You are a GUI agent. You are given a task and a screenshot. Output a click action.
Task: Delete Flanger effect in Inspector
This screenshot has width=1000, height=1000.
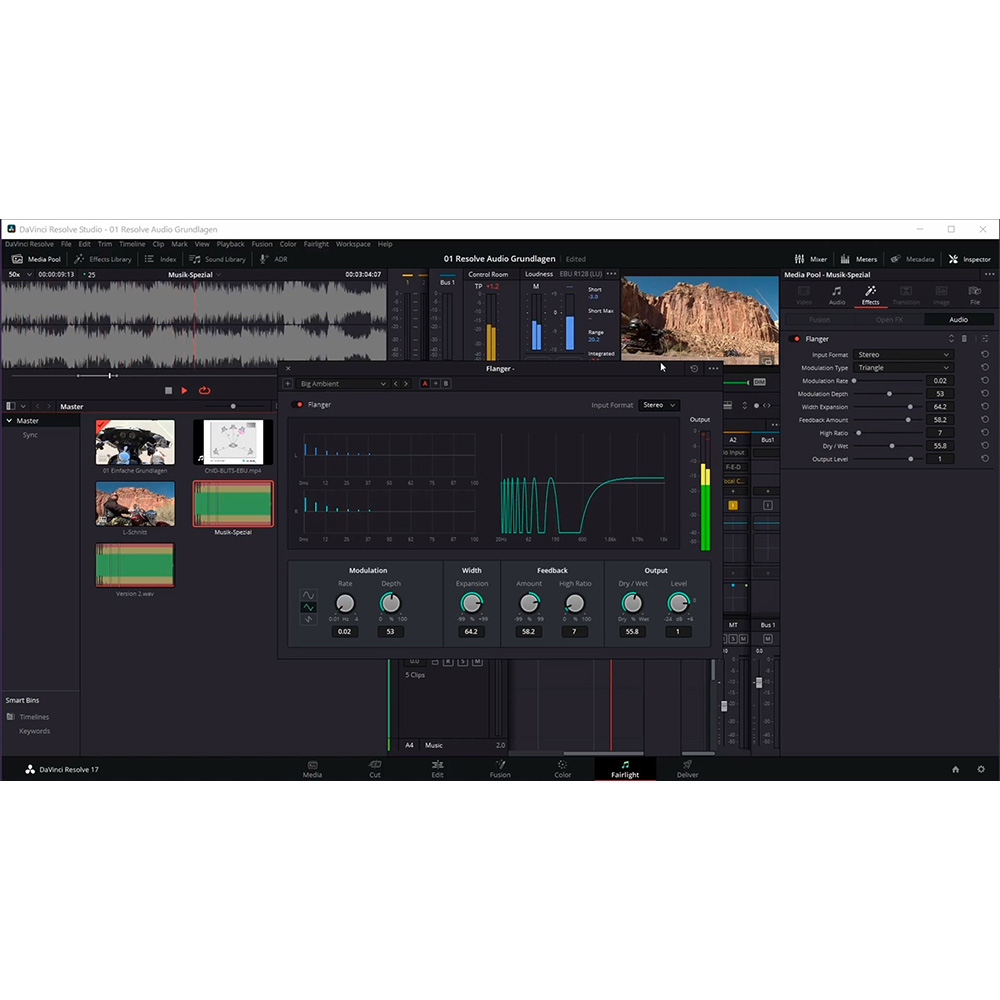(x=964, y=339)
